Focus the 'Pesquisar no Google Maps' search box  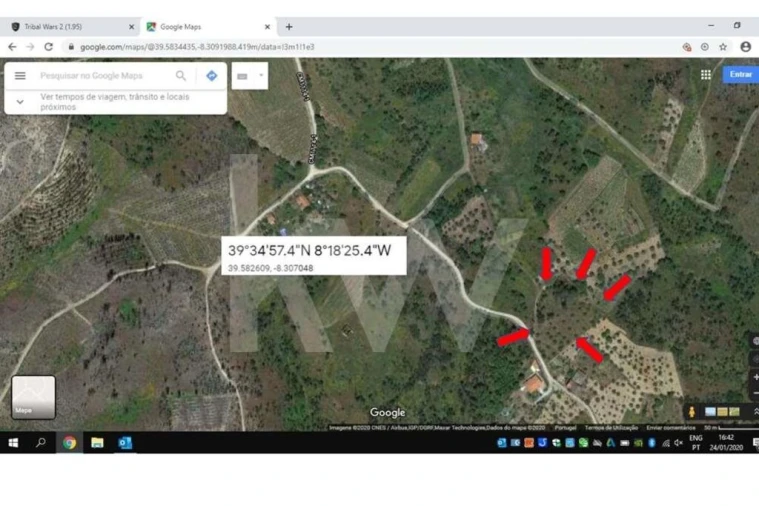[91, 76]
